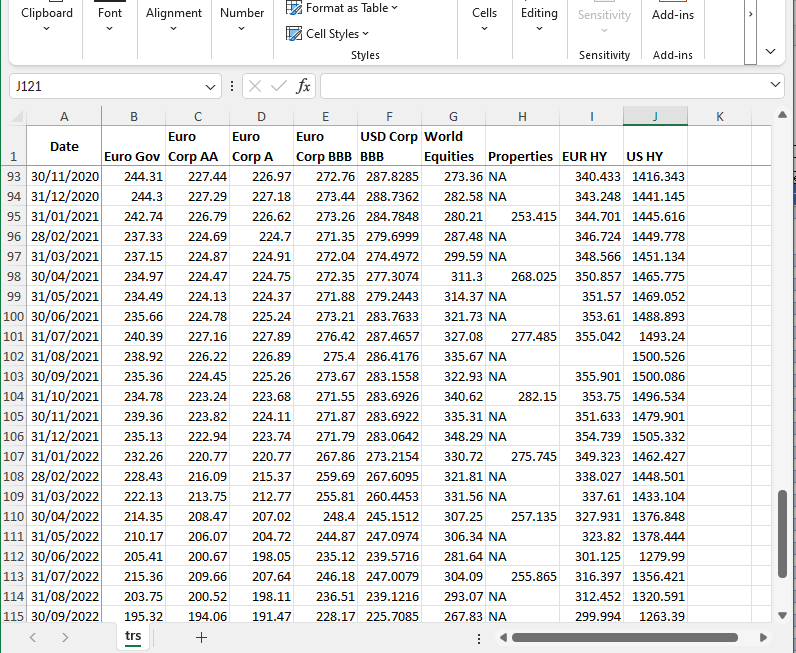
Task: Click the cell with value 355.042
Action: (591, 337)
